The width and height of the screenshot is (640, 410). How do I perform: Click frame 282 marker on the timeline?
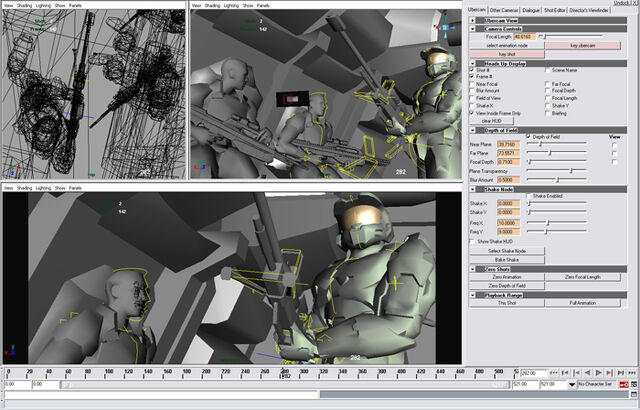284,373
